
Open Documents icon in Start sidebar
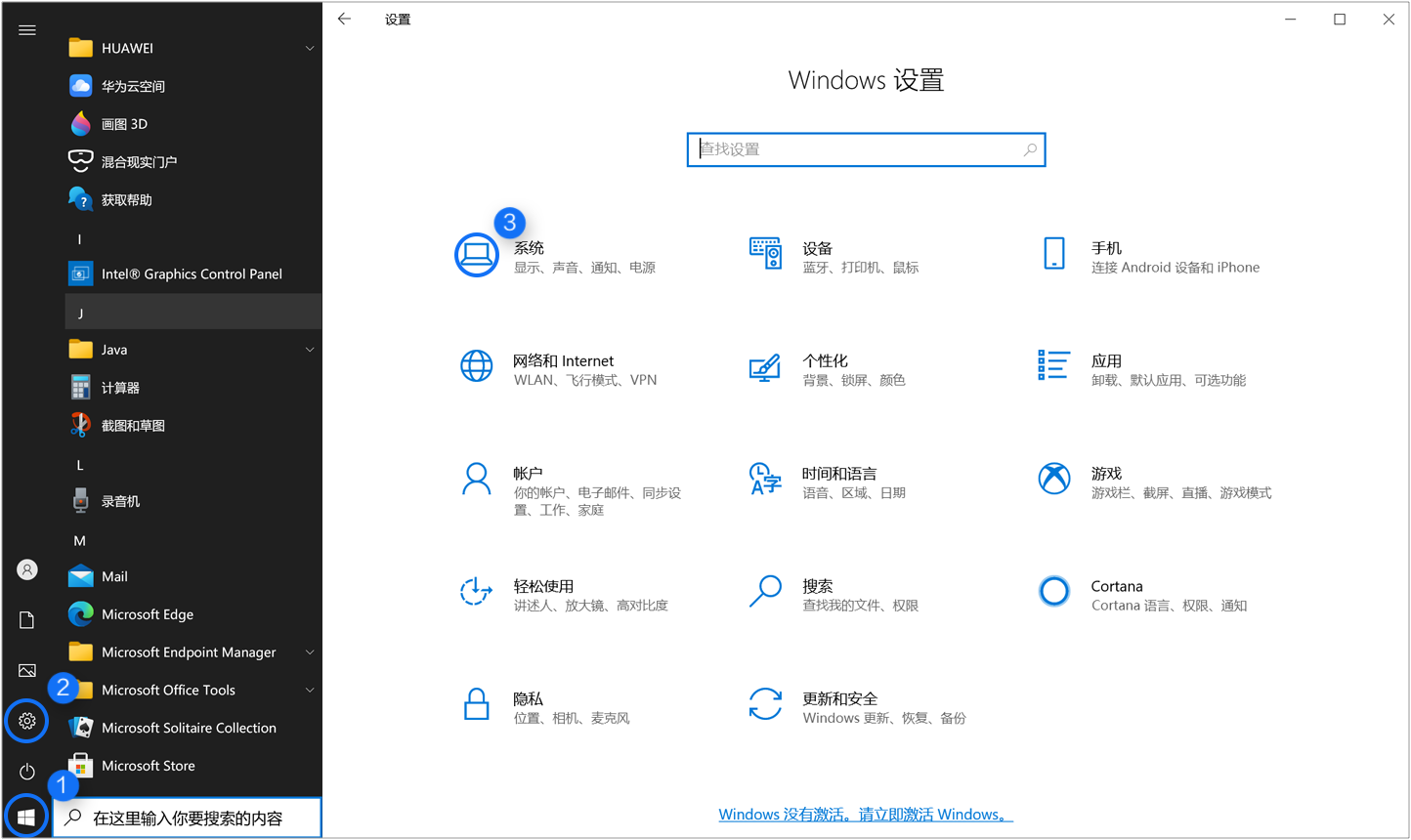tap(27, 620)
